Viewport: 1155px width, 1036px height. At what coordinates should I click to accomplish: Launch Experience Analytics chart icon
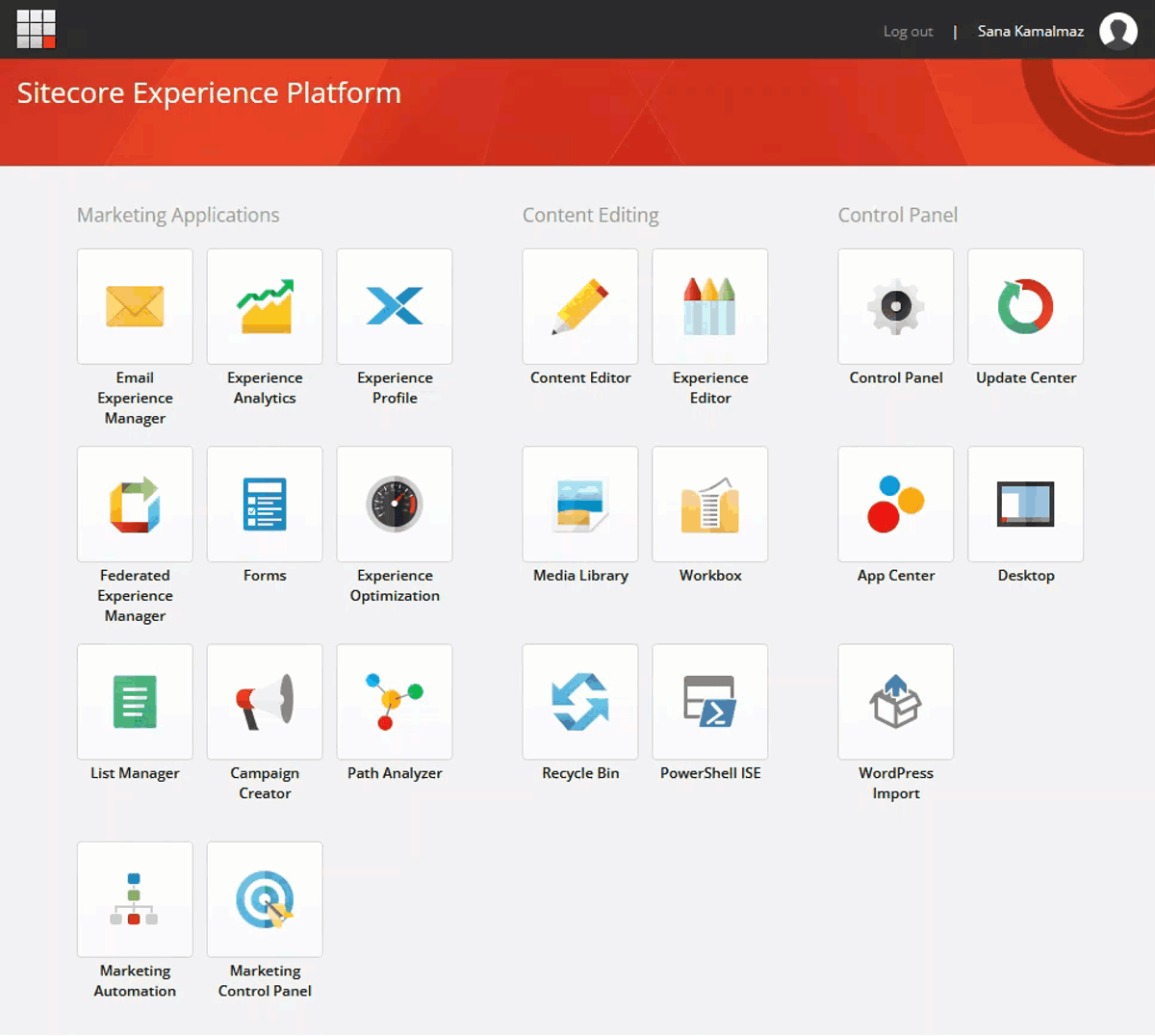coord(265,306)
